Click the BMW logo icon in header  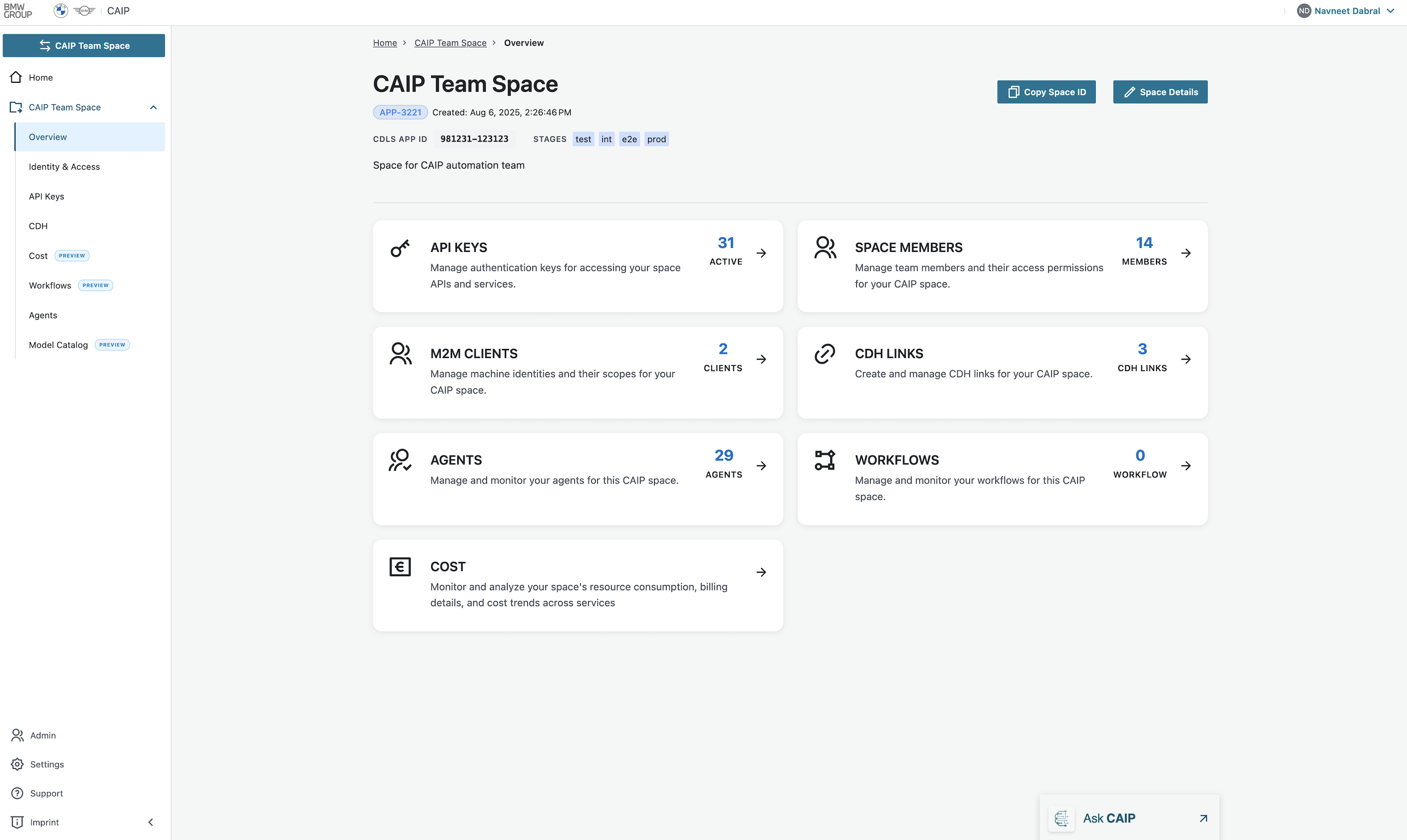60,11
